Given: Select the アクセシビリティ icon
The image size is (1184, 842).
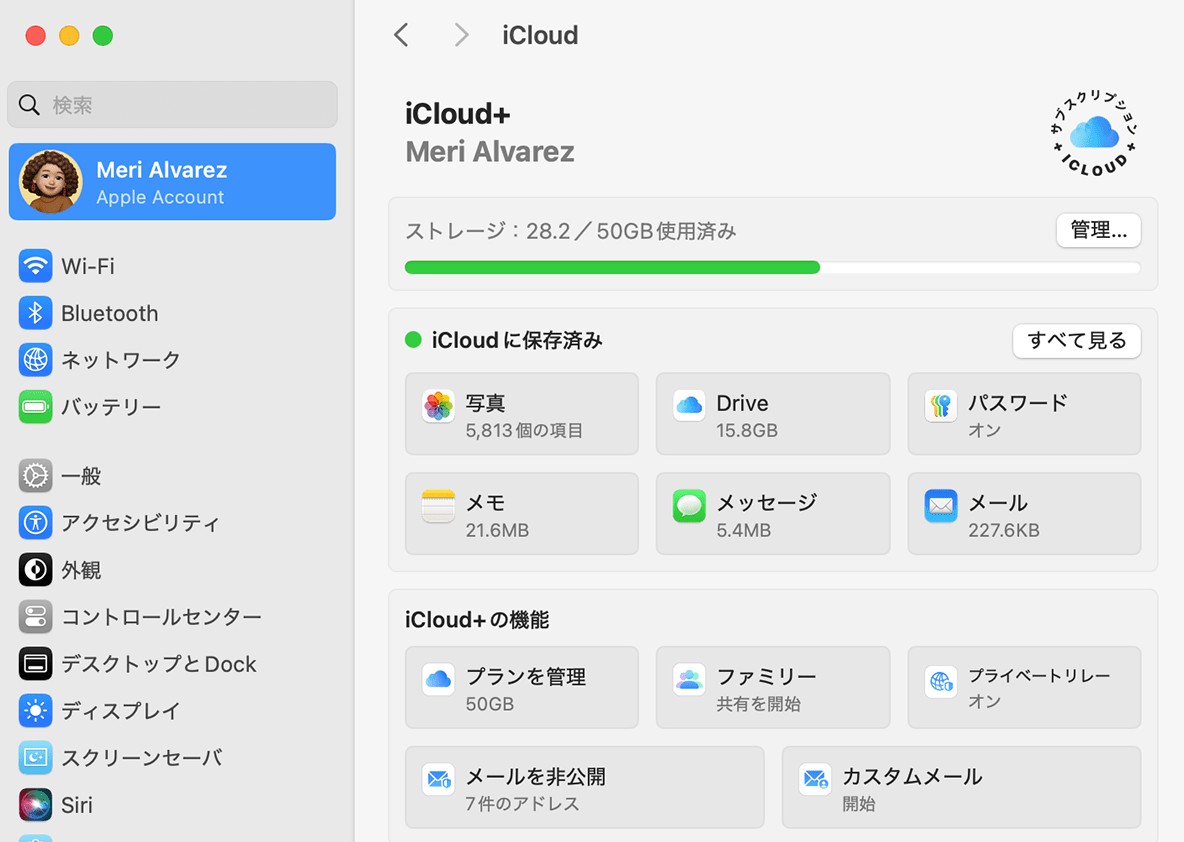Looking at the screenshot, I should [35, 523].
